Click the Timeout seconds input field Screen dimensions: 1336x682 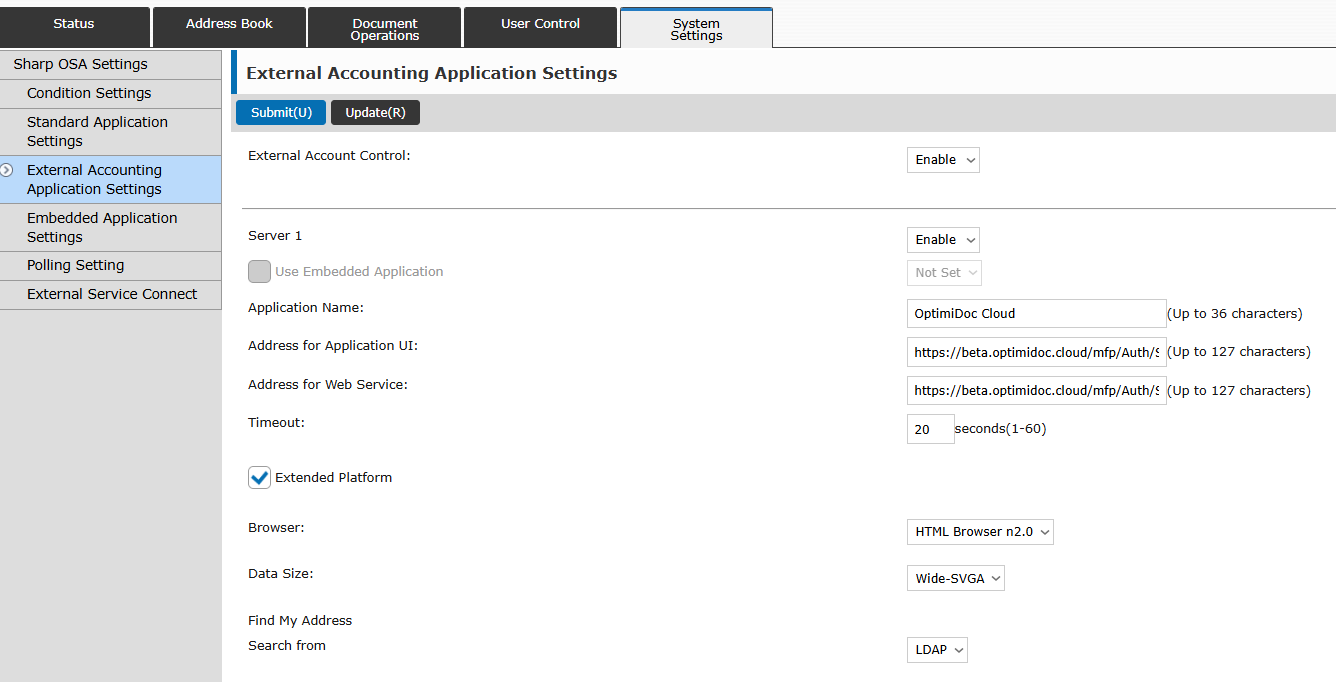930,429
